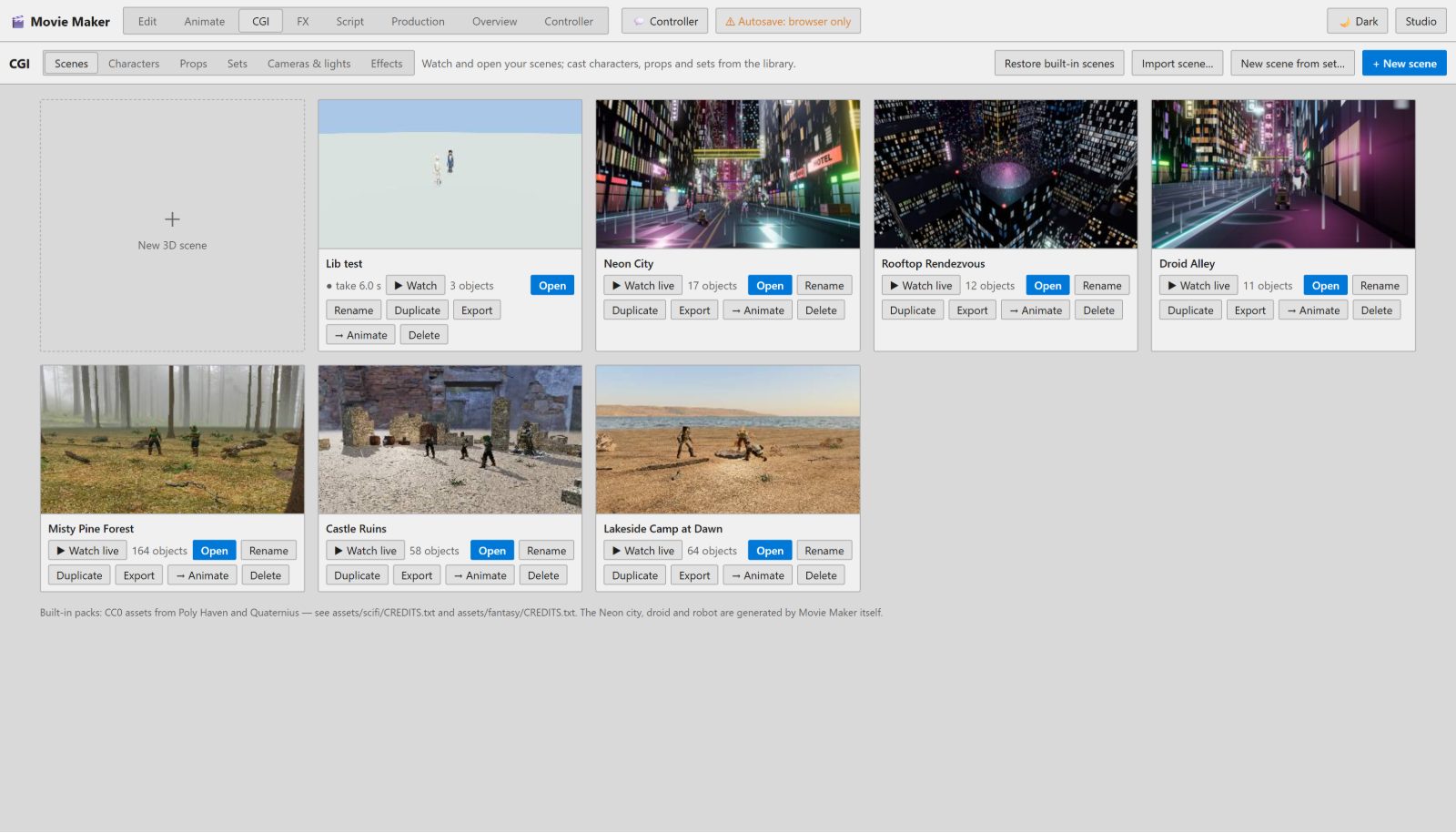Watch Misty Pine Forest live
1456x833 pixels.
(x=87, y=551)
